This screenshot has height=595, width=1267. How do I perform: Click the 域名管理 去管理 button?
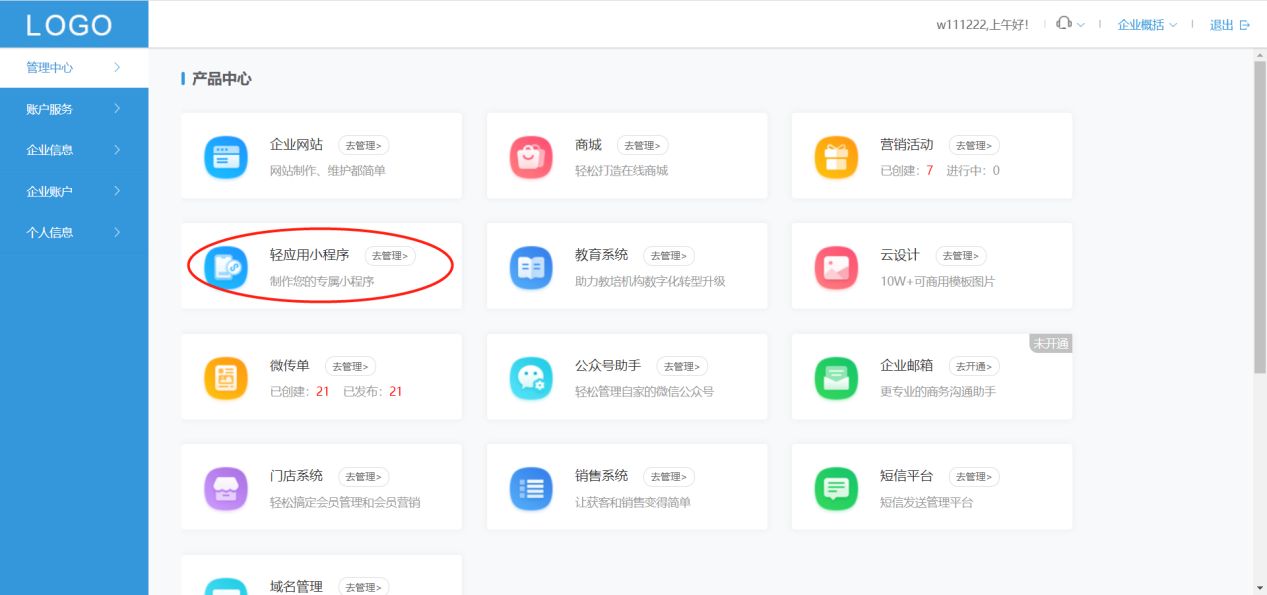click(x=363, y=587)
